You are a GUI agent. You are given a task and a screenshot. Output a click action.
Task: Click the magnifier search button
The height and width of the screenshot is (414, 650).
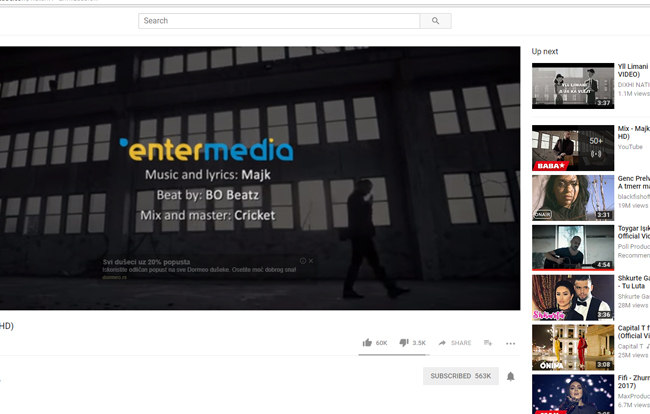click(435, 21)
